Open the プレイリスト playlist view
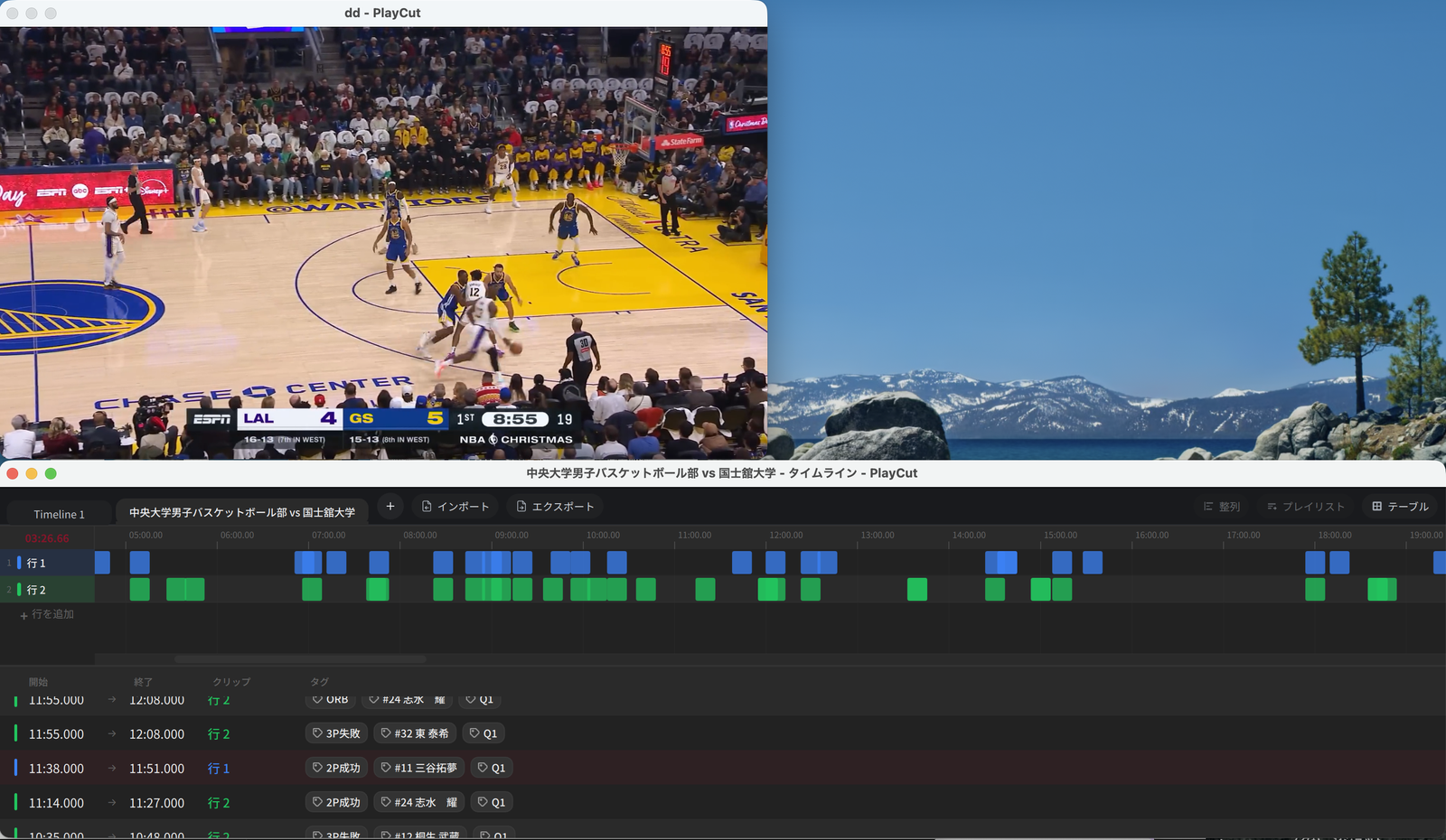Viewport: 1446px width, 840px height. (x=1306, y=507)
